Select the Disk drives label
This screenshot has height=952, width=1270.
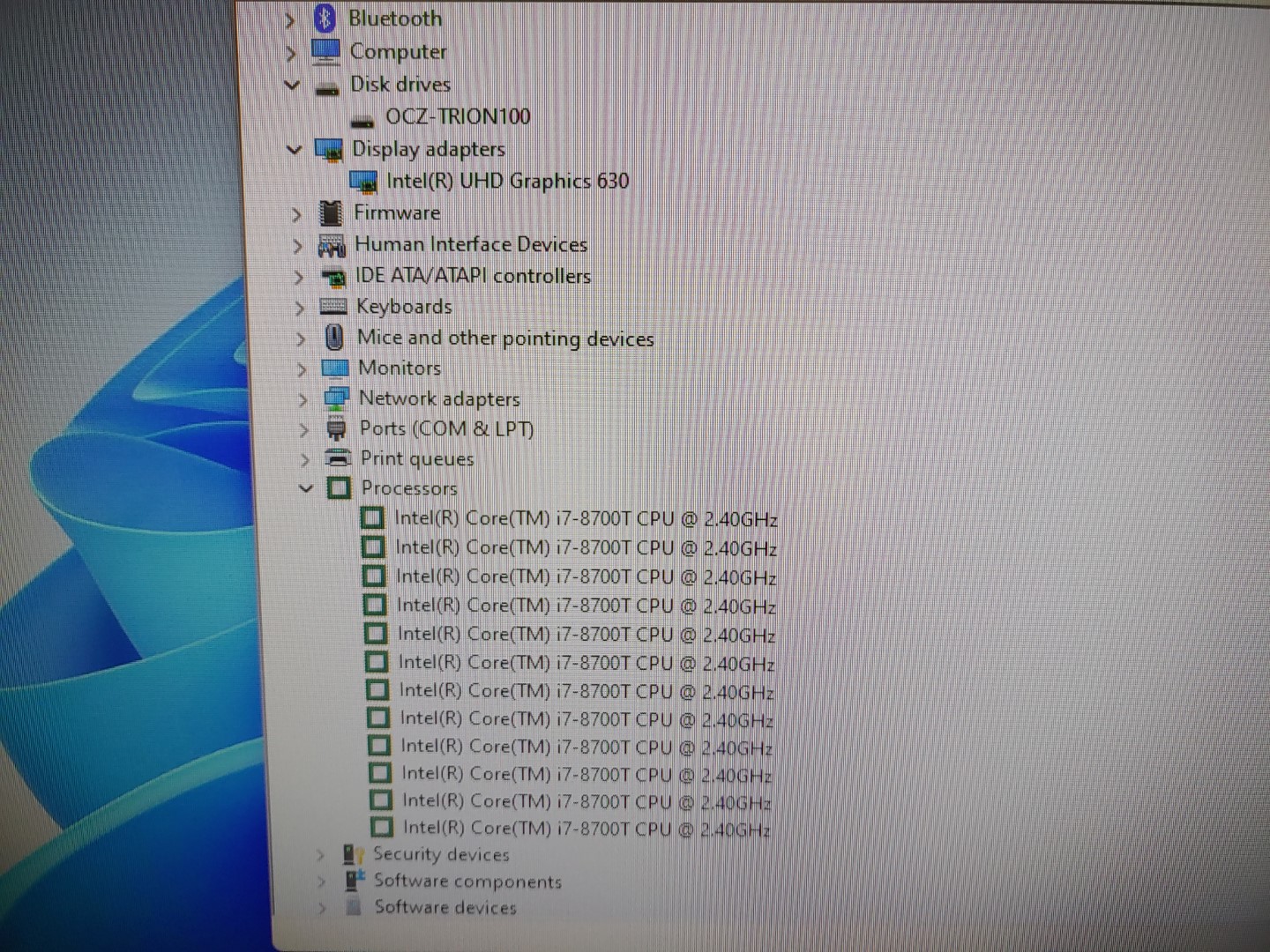[400, 85]
